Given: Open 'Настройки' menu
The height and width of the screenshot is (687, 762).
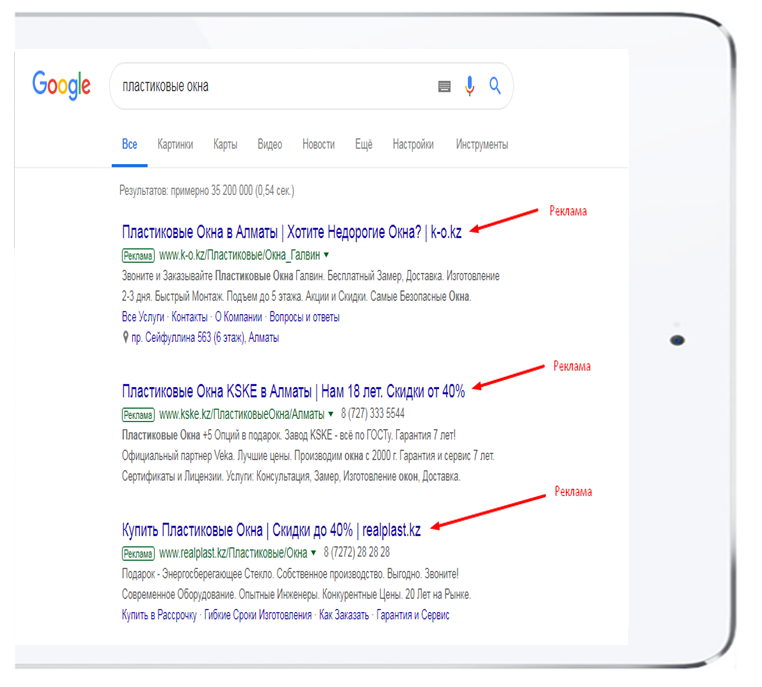Looking at the screenshot, I should [413, 144].
